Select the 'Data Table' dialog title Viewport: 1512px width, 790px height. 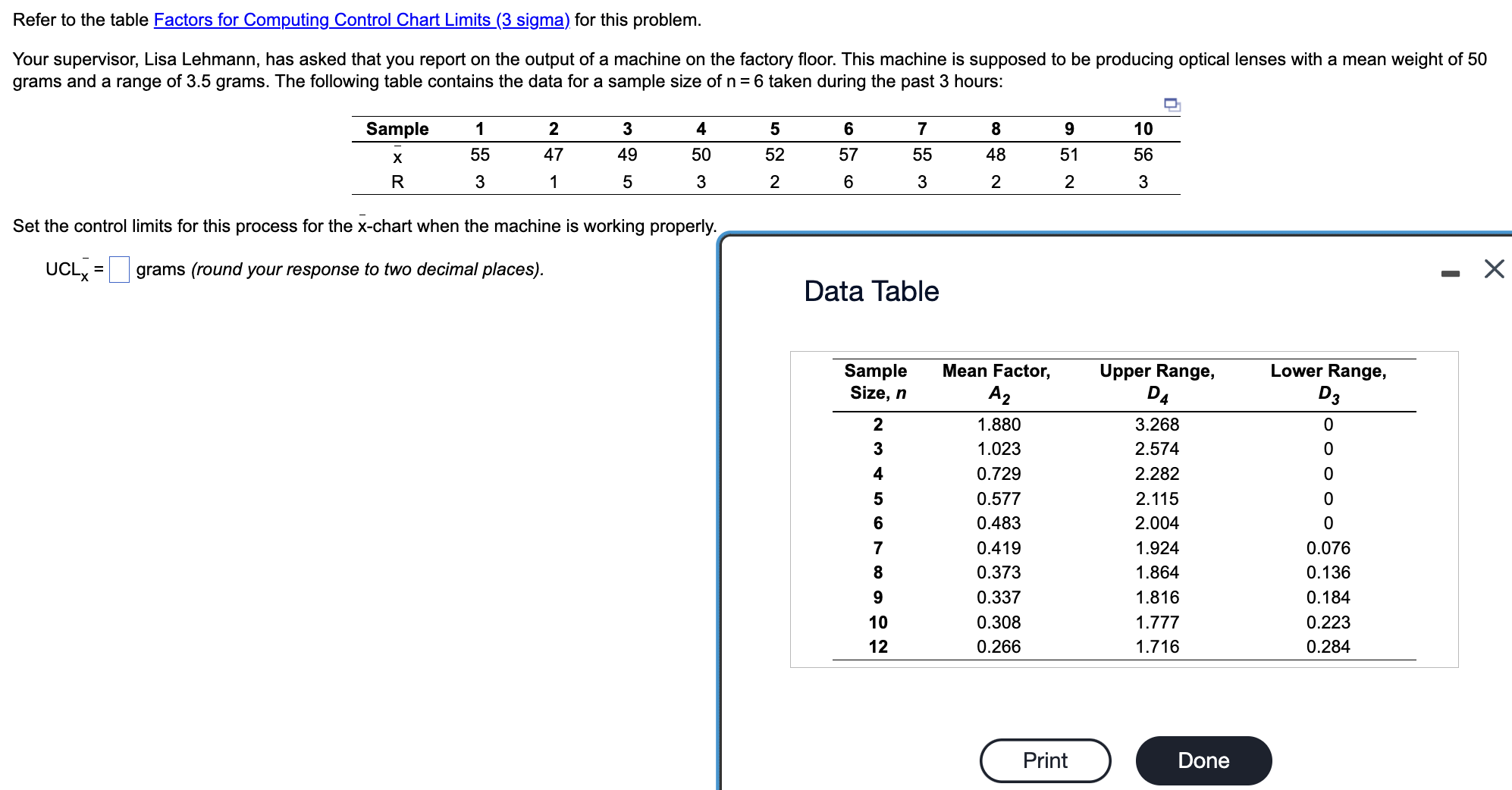(871, 291)
